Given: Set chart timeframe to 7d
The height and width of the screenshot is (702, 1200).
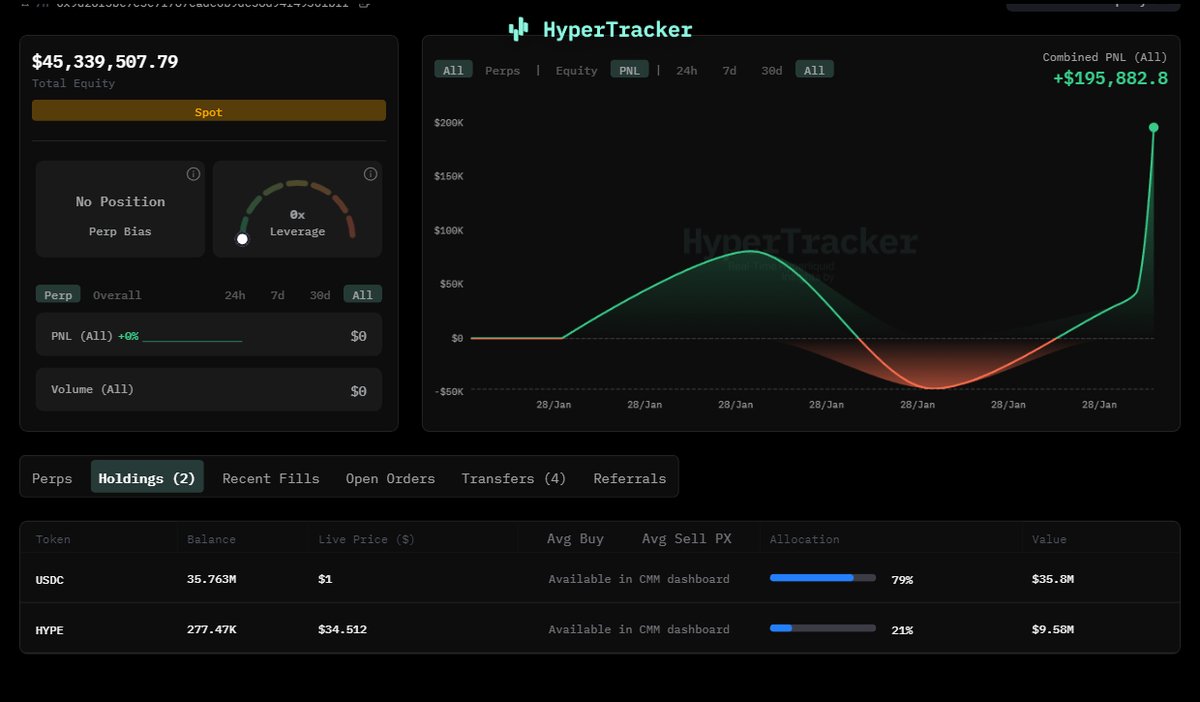Looking at the screenshot, I should click(729, 70).
